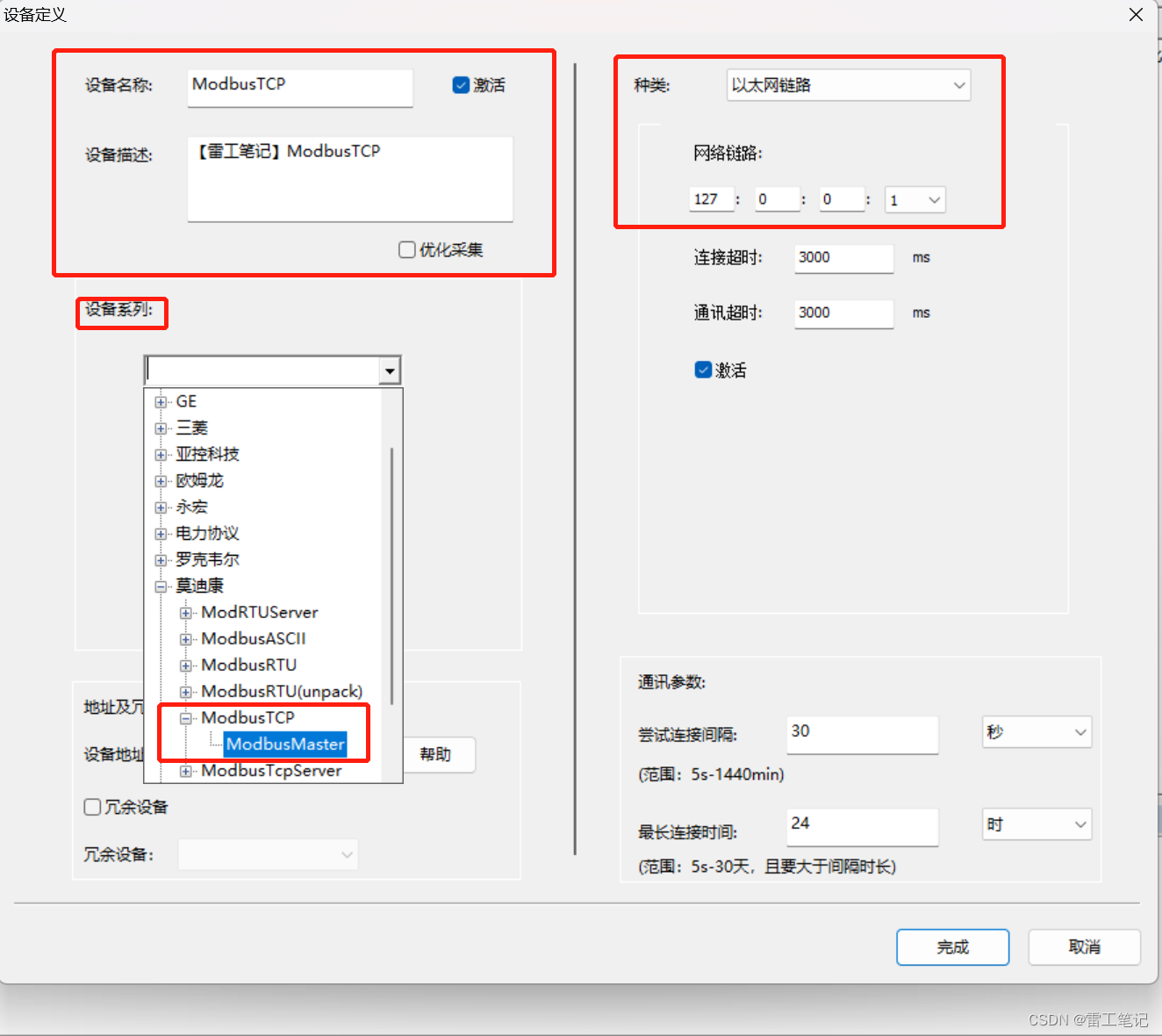
Task: Enable the 优化采集 checkbox
Action: 406,249
